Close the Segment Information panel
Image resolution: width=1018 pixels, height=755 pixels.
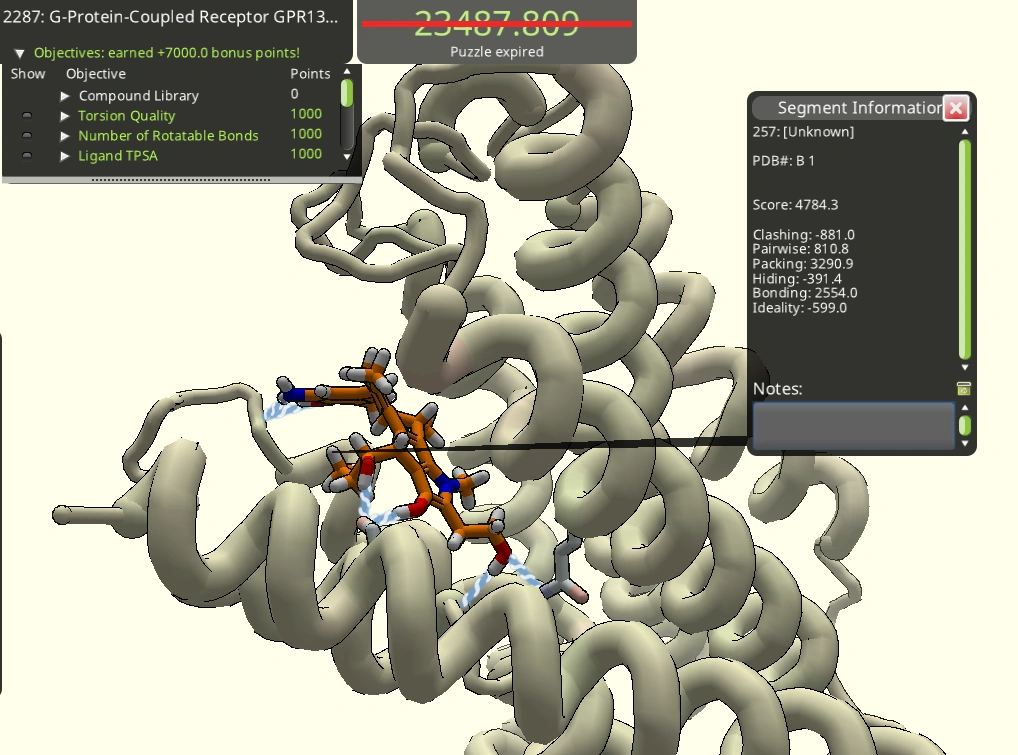pyautogui.click(x=956, y=108)
